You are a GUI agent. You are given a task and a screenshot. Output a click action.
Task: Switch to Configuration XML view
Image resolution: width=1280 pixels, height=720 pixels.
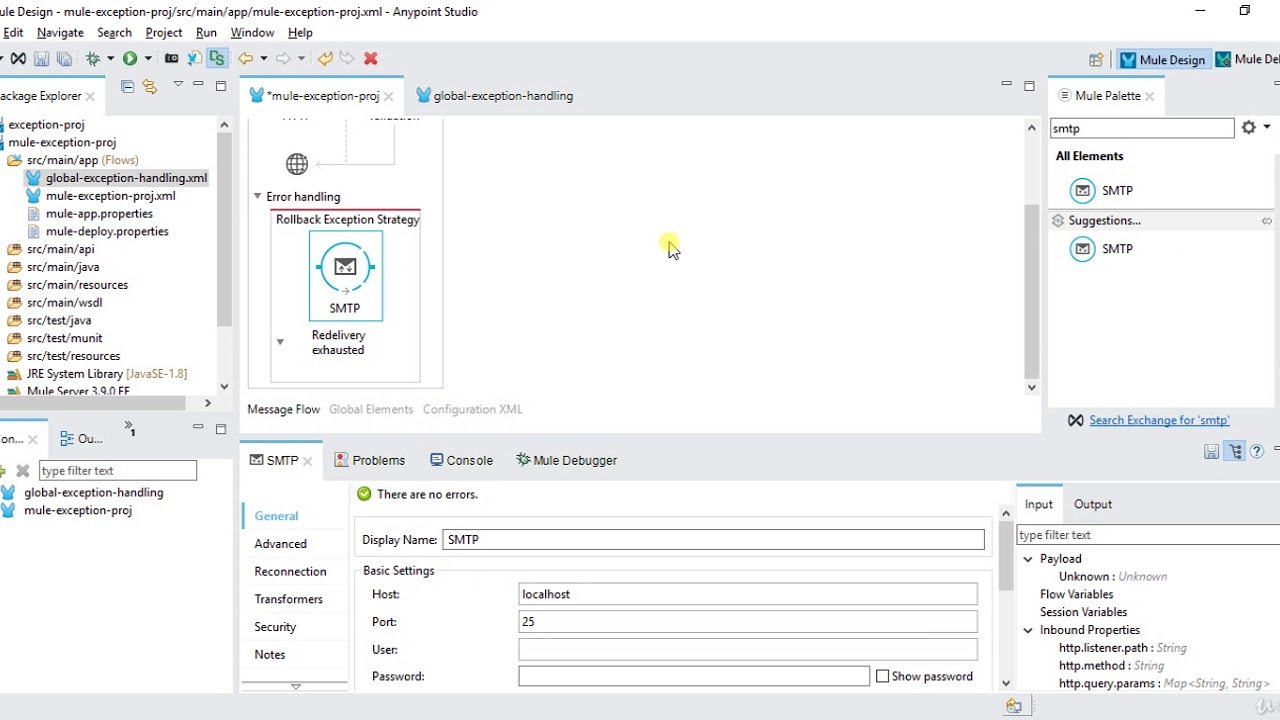tap(473, 409)
